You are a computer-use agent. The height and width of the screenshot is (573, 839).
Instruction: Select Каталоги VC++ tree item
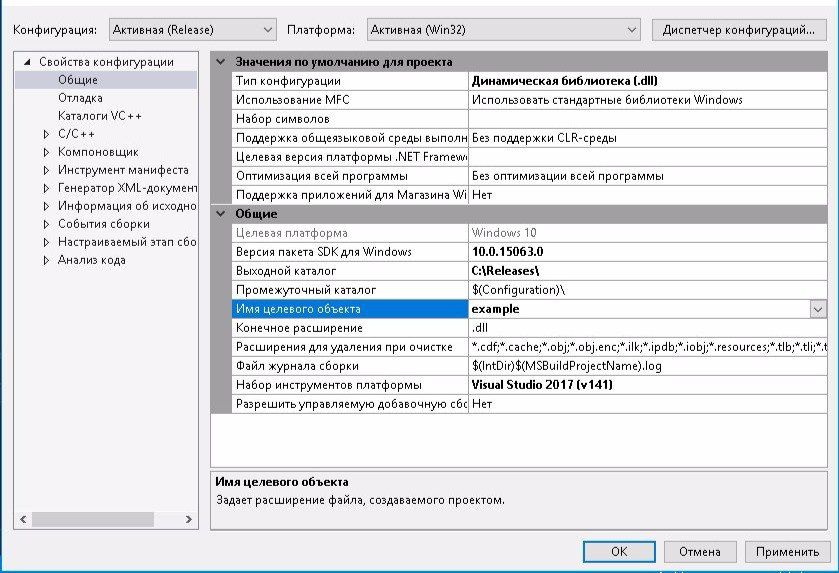point(100,116)
